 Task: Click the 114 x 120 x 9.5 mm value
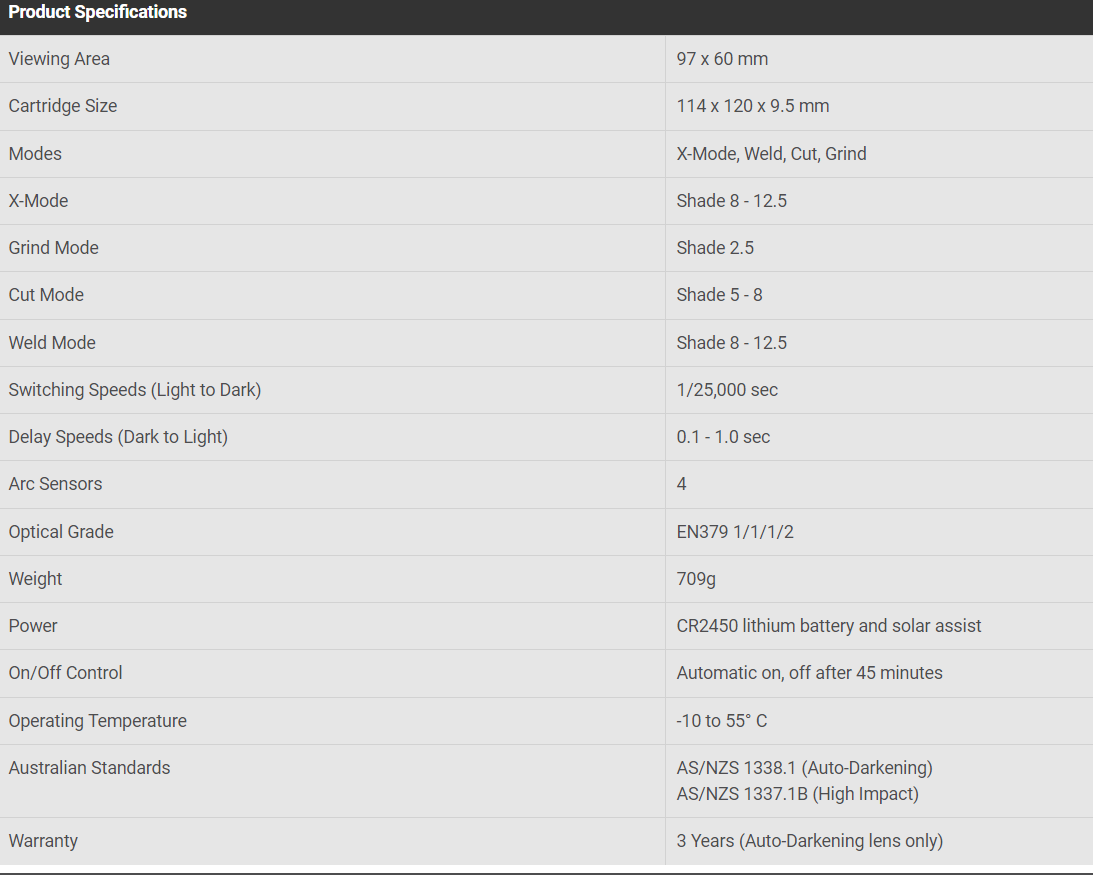tap(752, 106)
